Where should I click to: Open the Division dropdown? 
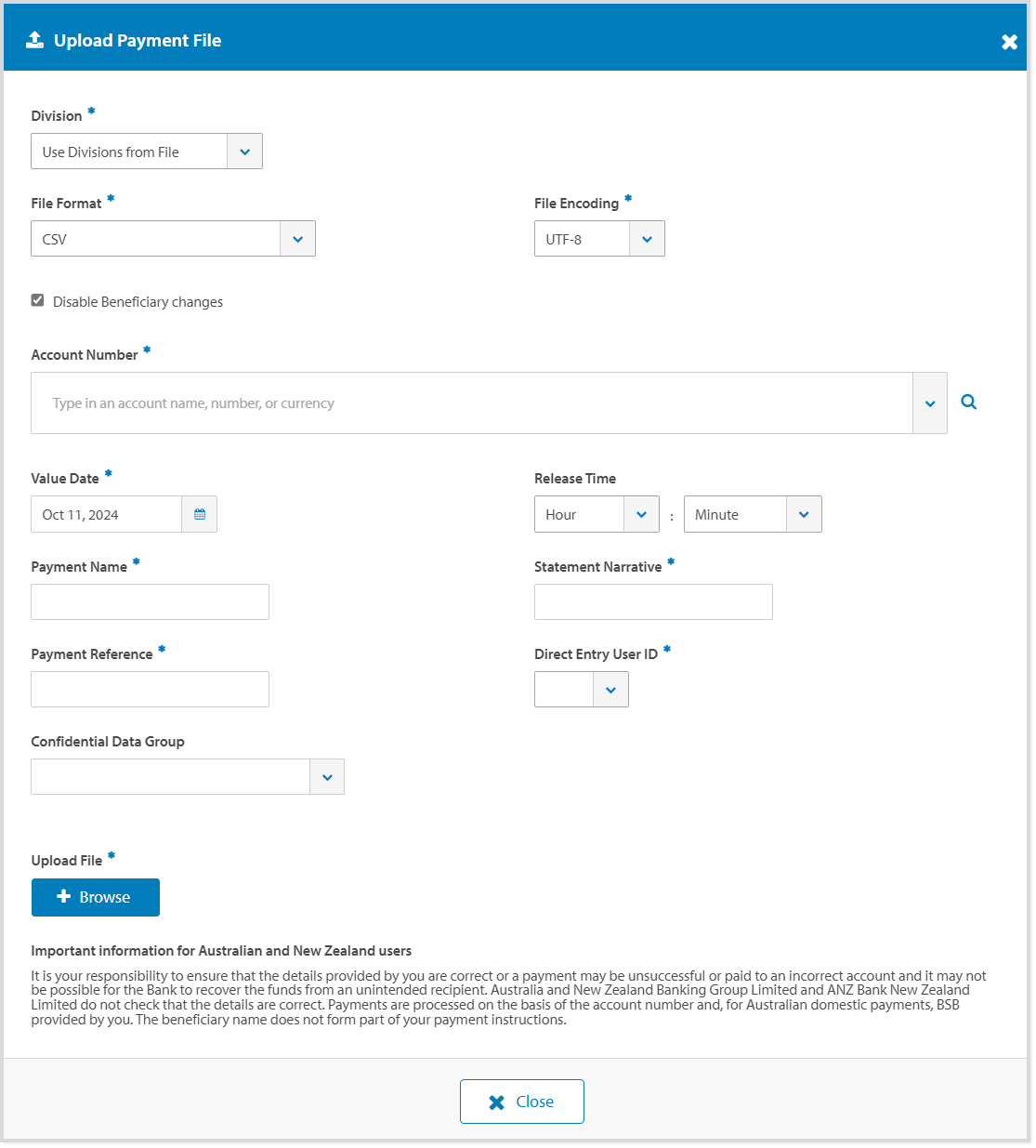[x=244, y=151]
